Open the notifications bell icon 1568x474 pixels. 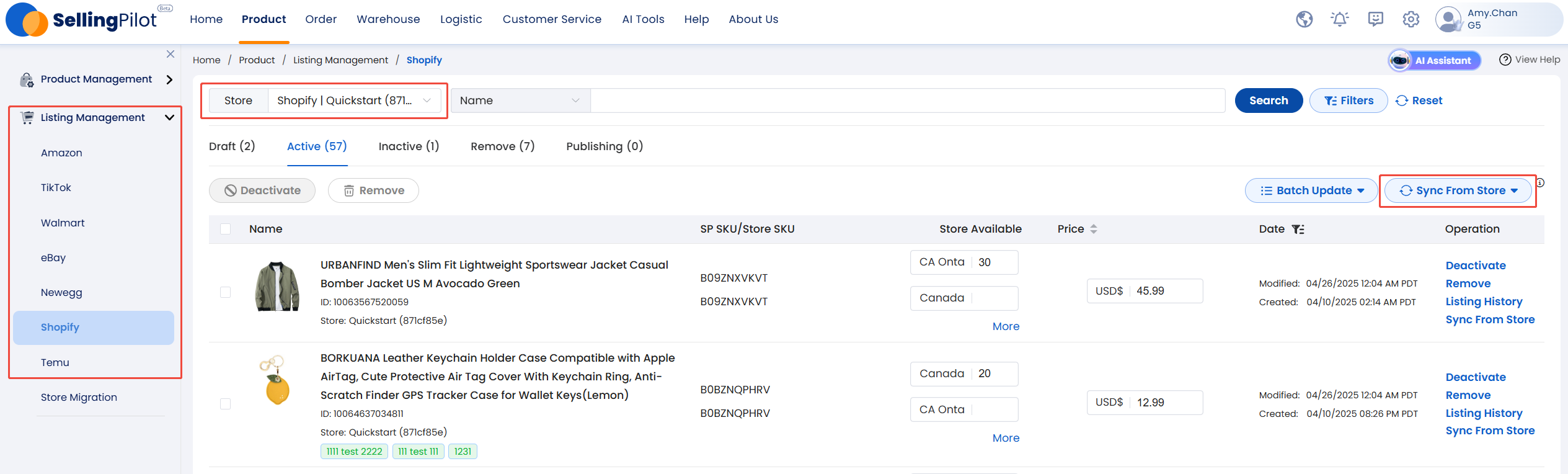point(1340,19)
